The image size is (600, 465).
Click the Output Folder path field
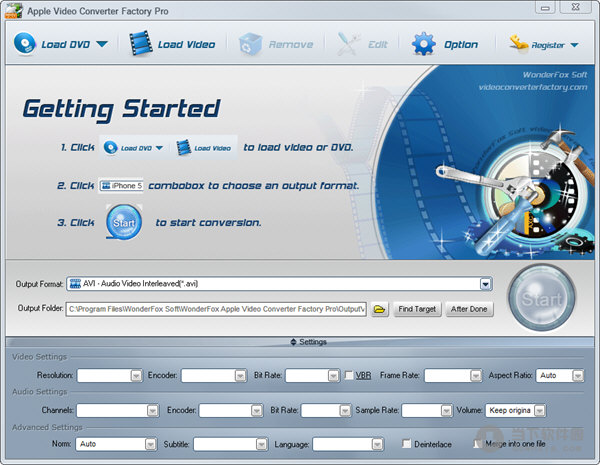coord(216,309)
